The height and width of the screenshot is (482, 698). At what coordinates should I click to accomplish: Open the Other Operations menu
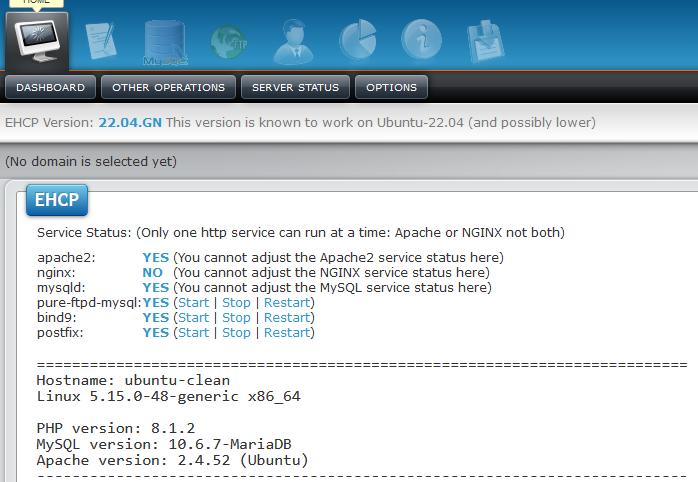point(169,88)
